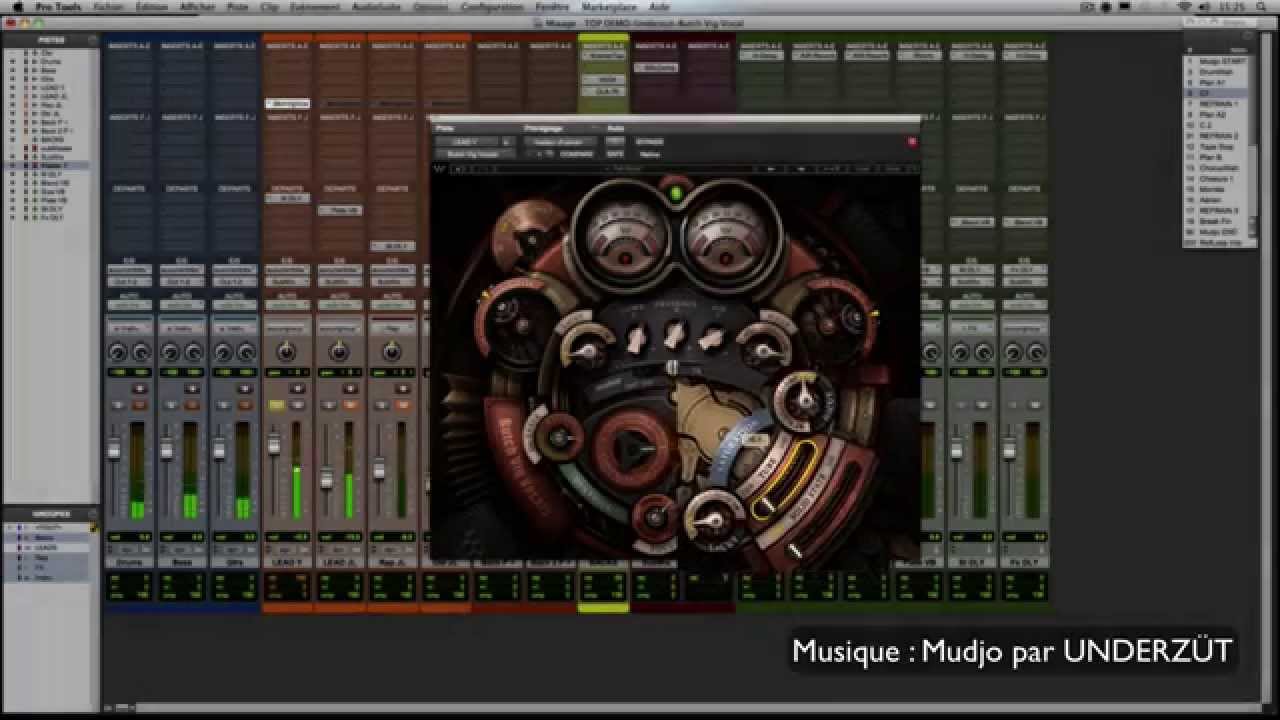
Task: Open the Édition menu
Action: point(151,7)
